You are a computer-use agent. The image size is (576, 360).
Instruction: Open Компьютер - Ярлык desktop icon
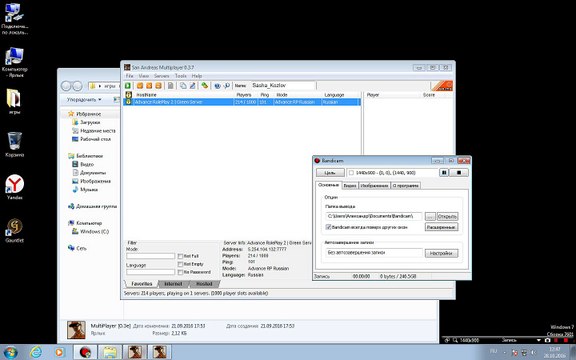pos(14,62)
